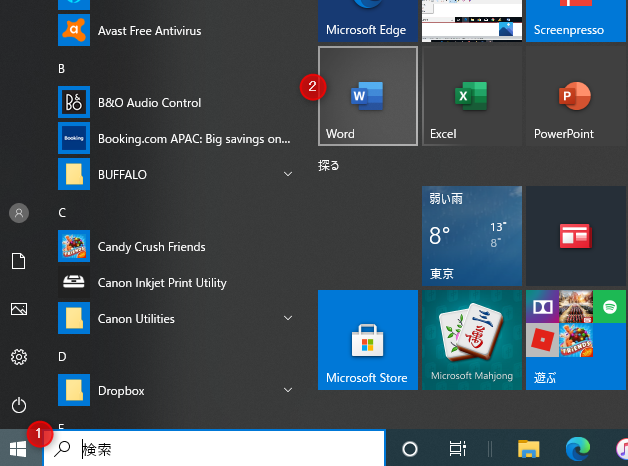Screen dimensions: 628x466
Task: Open the red News tile
Action: point(575,236)
